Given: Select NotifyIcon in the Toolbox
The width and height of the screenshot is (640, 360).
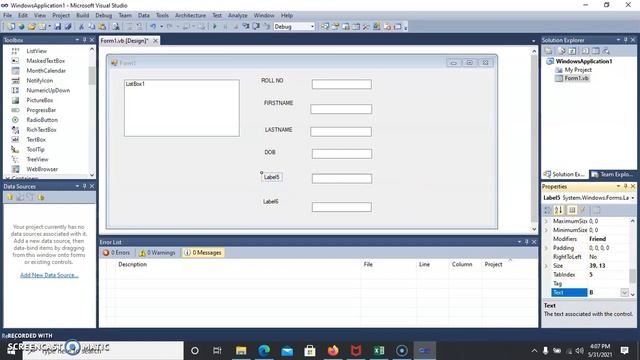Looking at the screenshot, I should point(40,80).
